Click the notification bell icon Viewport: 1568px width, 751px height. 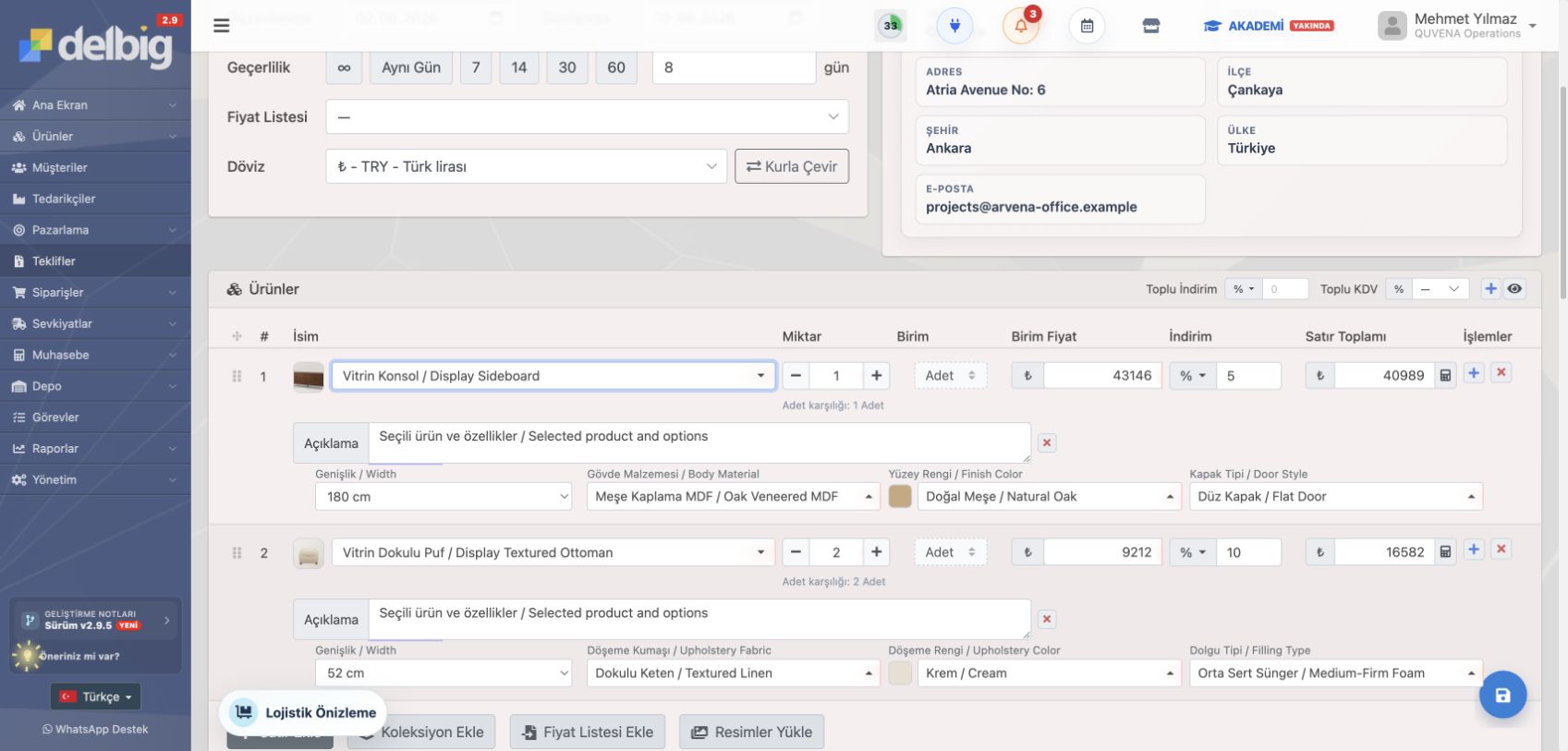pos(1021,26)
